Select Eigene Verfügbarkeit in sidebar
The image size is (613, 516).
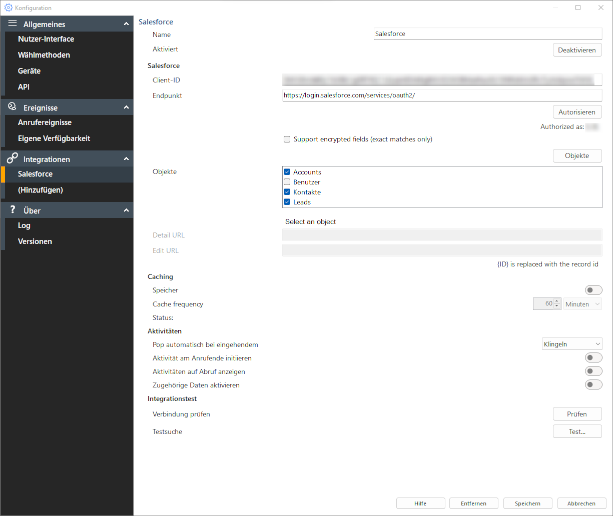(54, 139)
